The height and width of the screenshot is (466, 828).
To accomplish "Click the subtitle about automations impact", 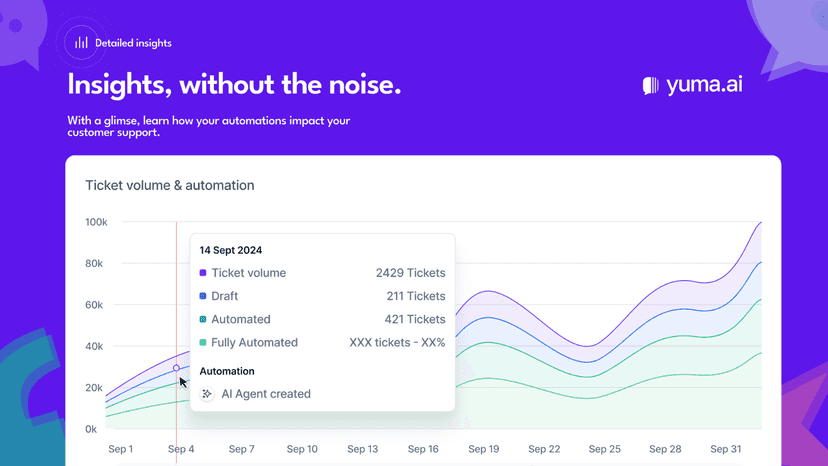I will tap(209, 126).
